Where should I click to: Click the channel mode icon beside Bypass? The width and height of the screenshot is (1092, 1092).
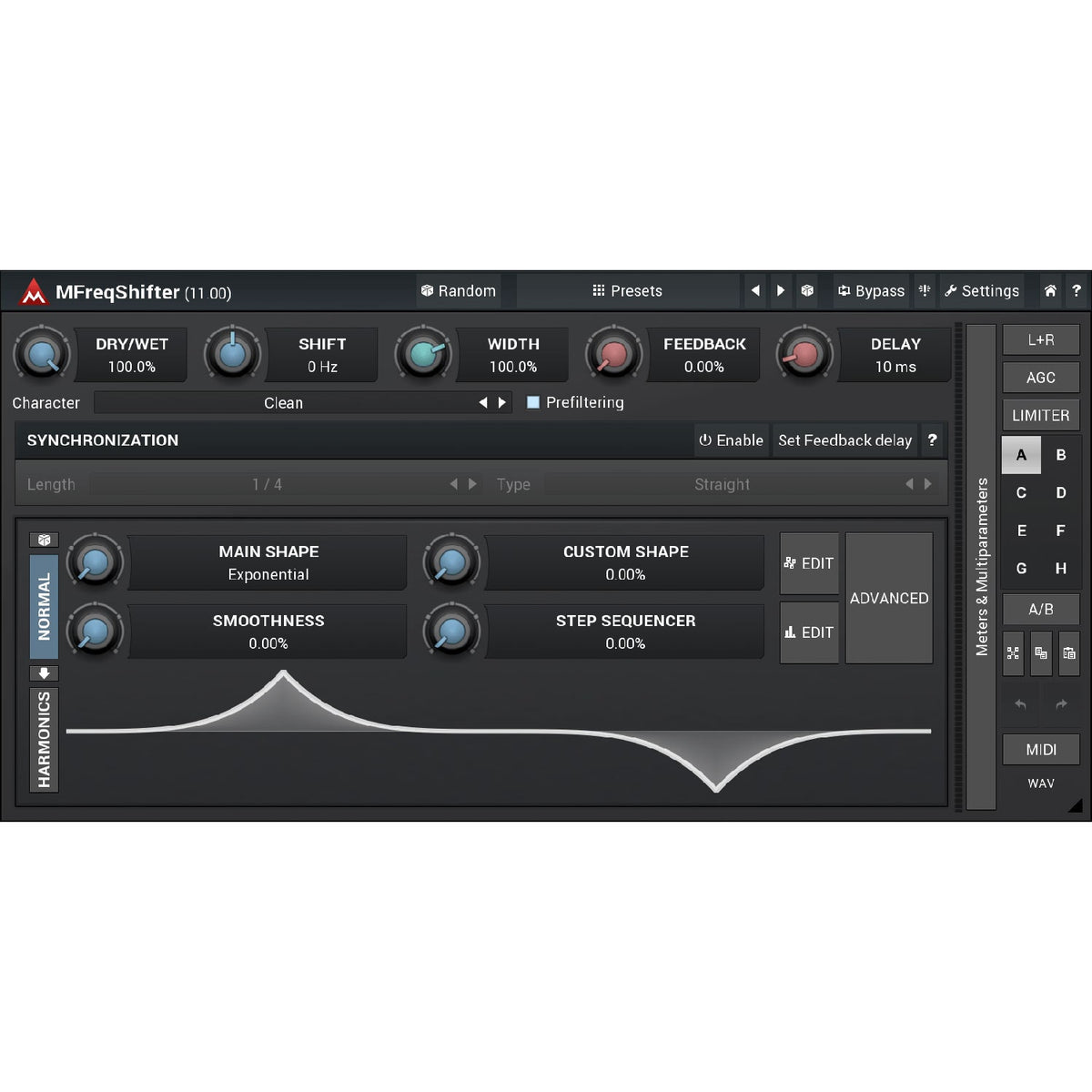point(925,291)
